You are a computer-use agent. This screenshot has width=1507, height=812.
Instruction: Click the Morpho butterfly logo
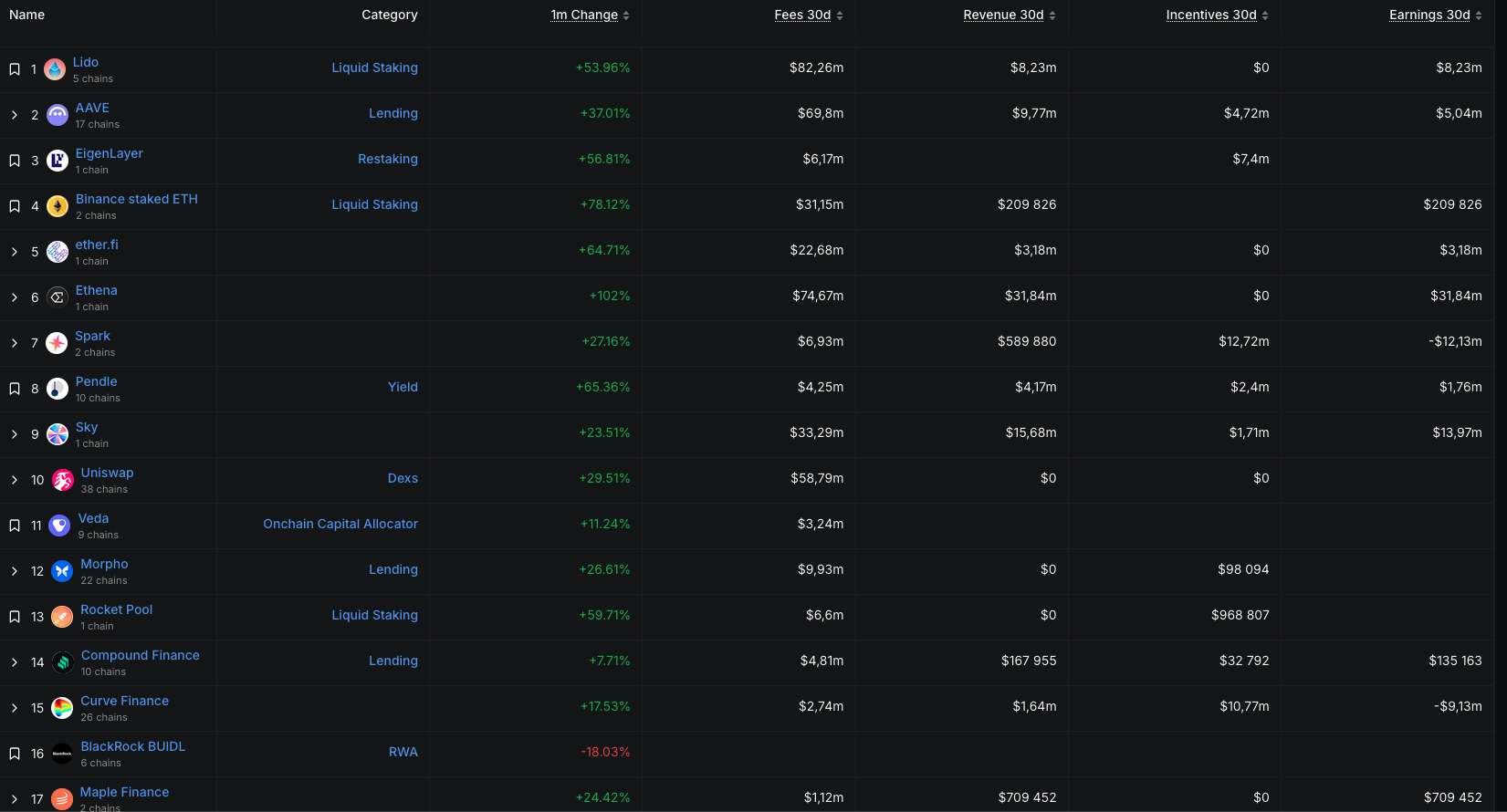point(62,571)
